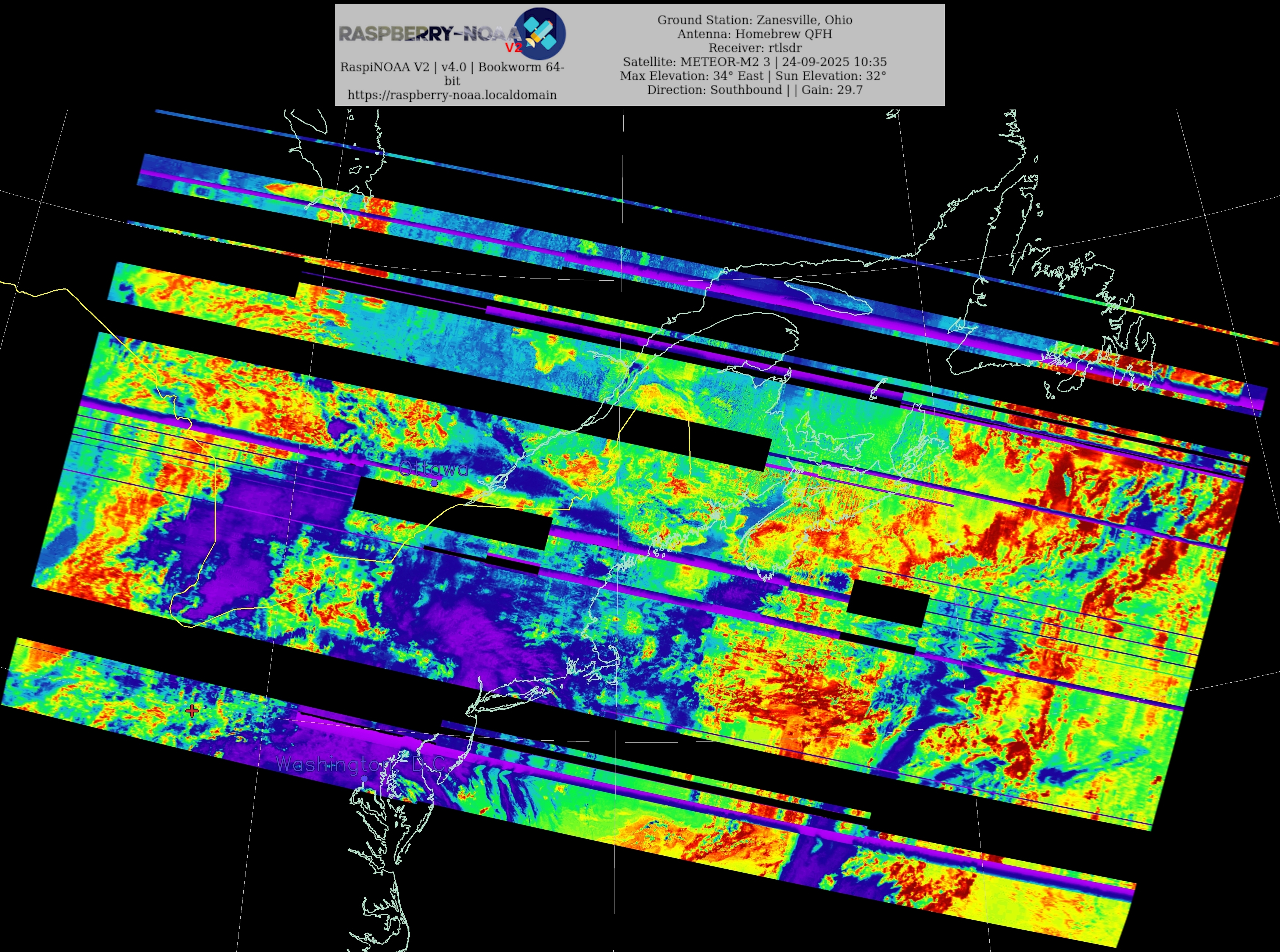Image resolution: width=1280 pixels, height=952 pixels.
Task: Click the Direction Southbound Gain line
Action: [x=754, y=89]
